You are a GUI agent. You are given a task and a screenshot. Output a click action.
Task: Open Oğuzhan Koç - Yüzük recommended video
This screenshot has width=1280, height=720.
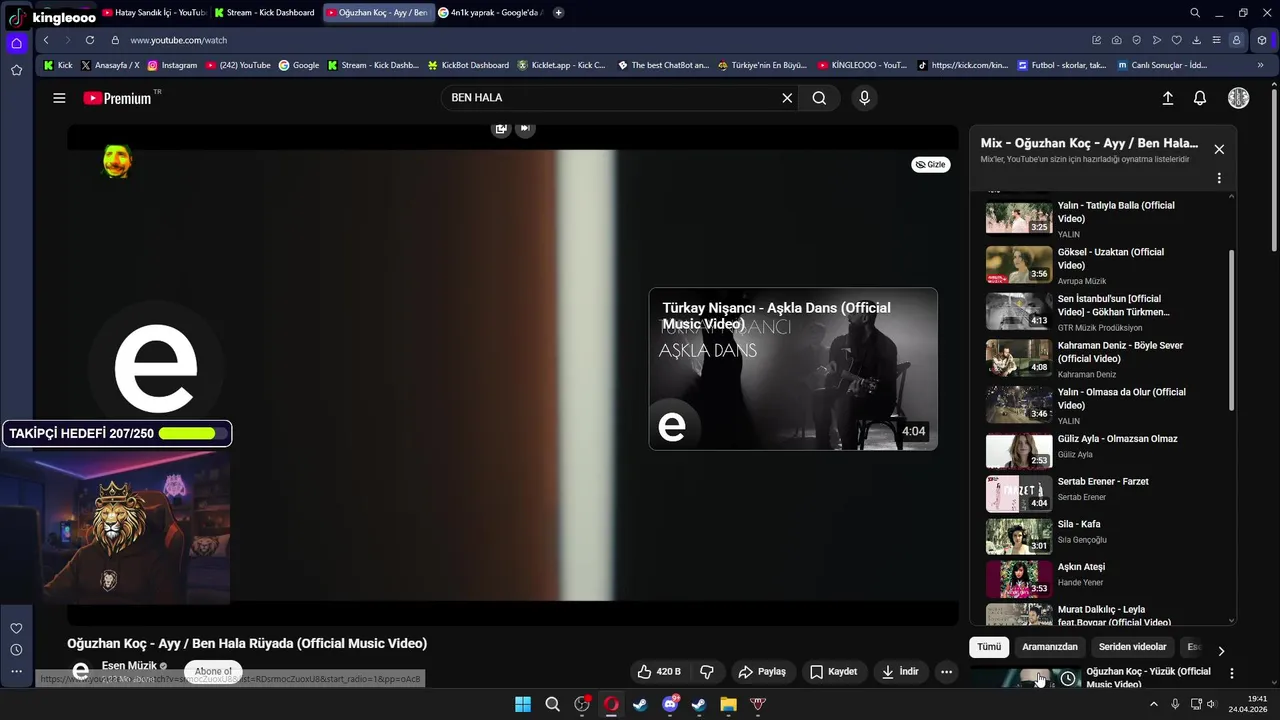point(1148,677)
